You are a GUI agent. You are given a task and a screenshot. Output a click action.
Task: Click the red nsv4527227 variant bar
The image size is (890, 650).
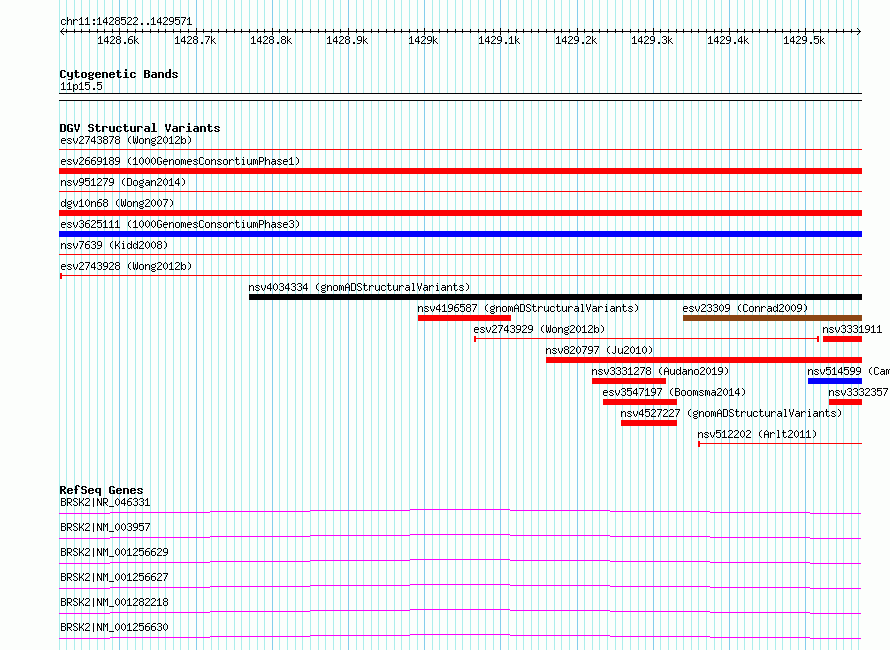point(649,423)
